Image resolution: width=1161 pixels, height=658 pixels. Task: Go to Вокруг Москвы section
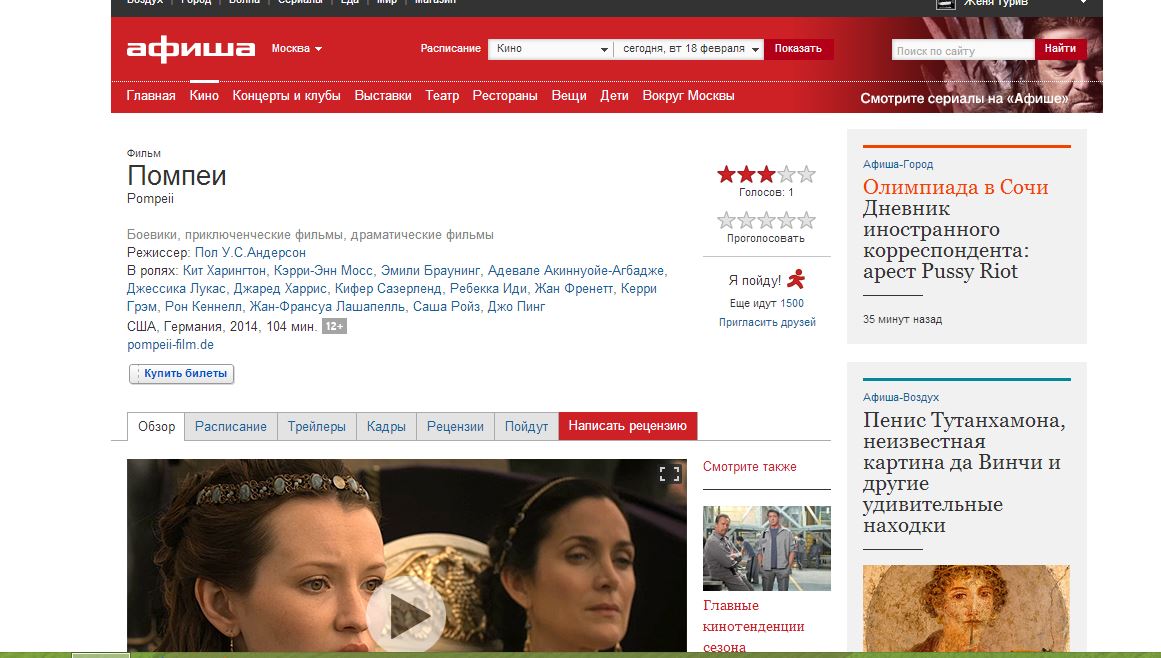click(689, 95)
